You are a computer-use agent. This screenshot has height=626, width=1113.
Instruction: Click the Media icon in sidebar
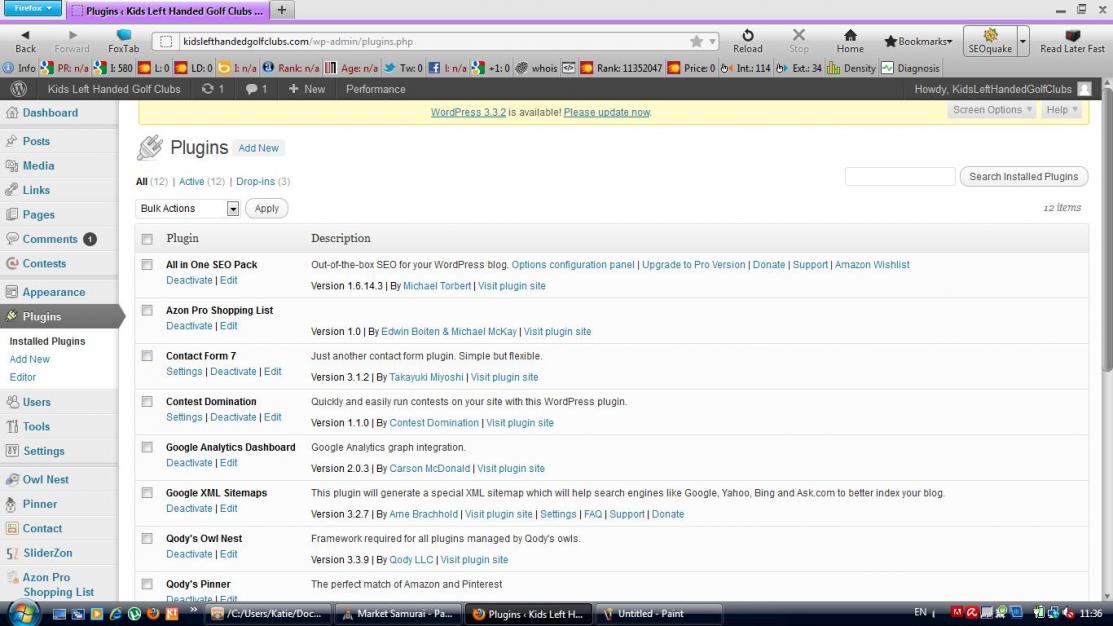(x=12, y=165)
